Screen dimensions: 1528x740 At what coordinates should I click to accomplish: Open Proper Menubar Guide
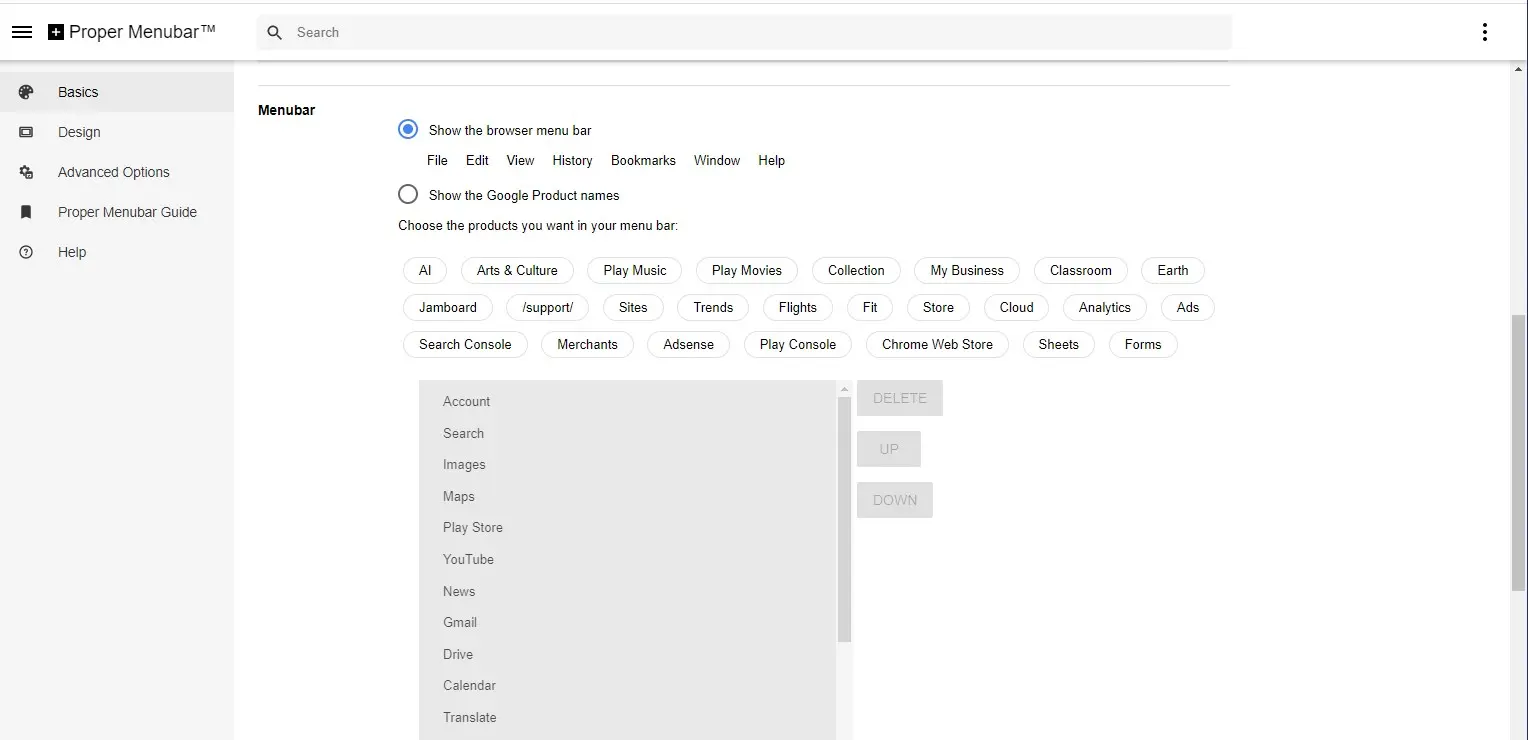117,212
